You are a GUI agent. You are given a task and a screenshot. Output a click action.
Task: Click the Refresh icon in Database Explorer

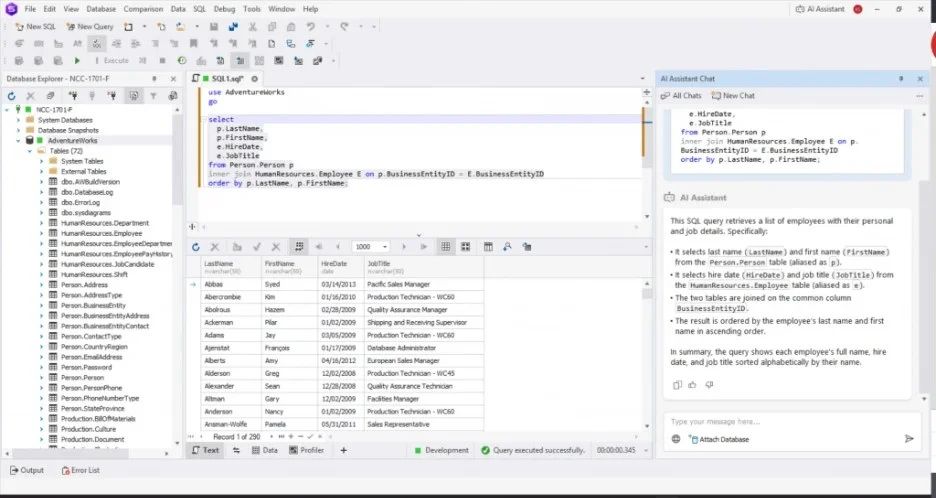(11, 96)
